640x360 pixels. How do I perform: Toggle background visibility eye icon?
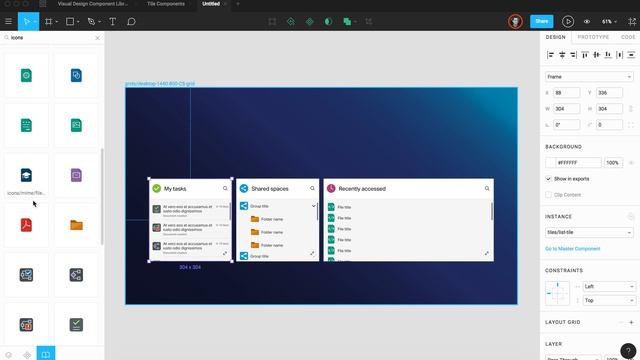[x=631, y=162]
